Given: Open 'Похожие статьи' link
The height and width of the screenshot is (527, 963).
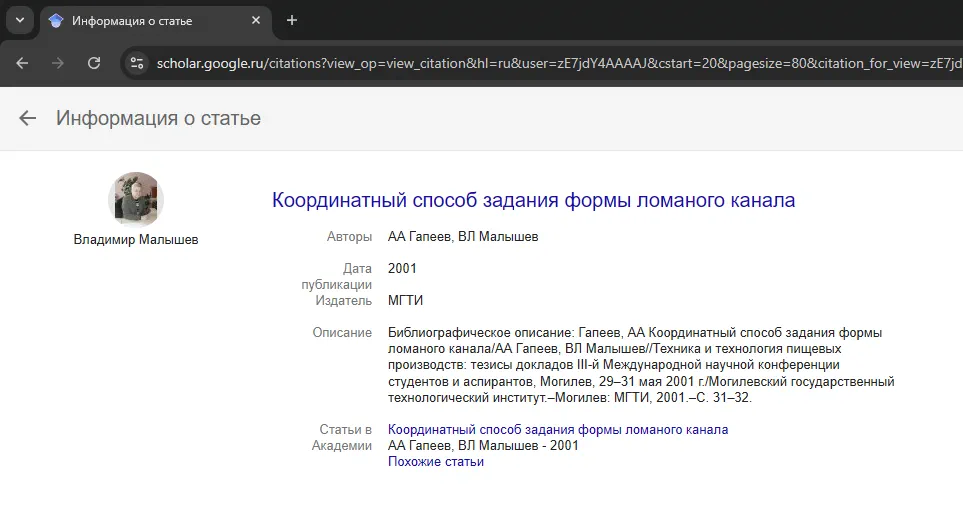Looking at the screenshot, I should coord(435,461).
